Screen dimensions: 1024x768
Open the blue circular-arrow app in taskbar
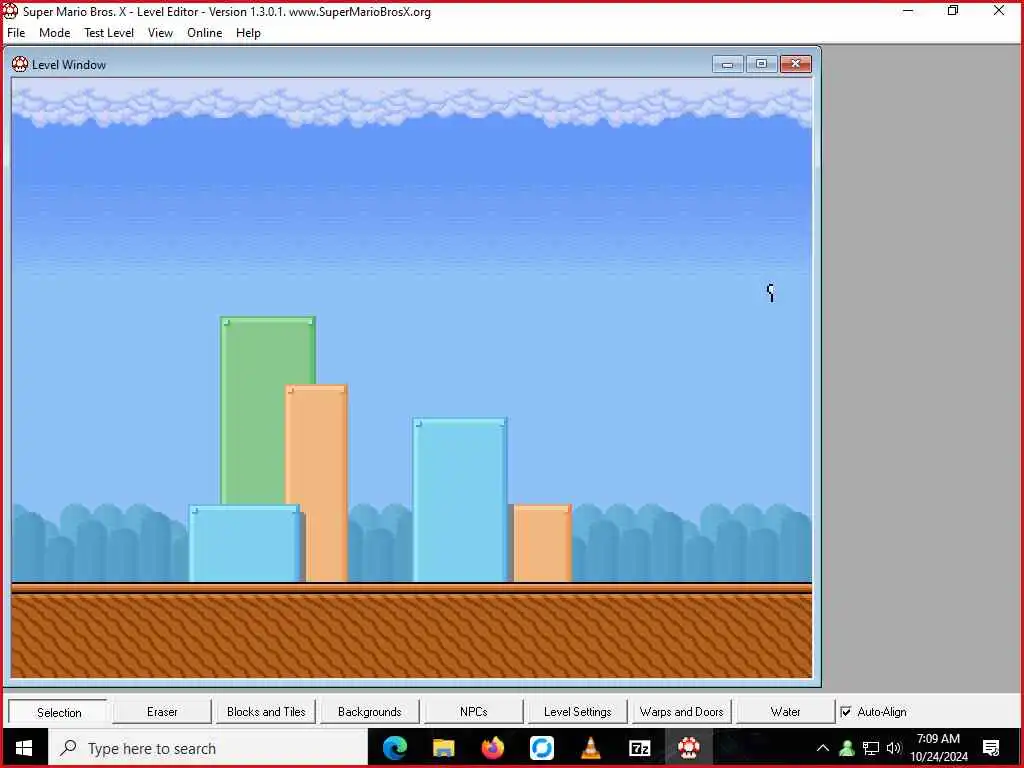pos(541,748)
